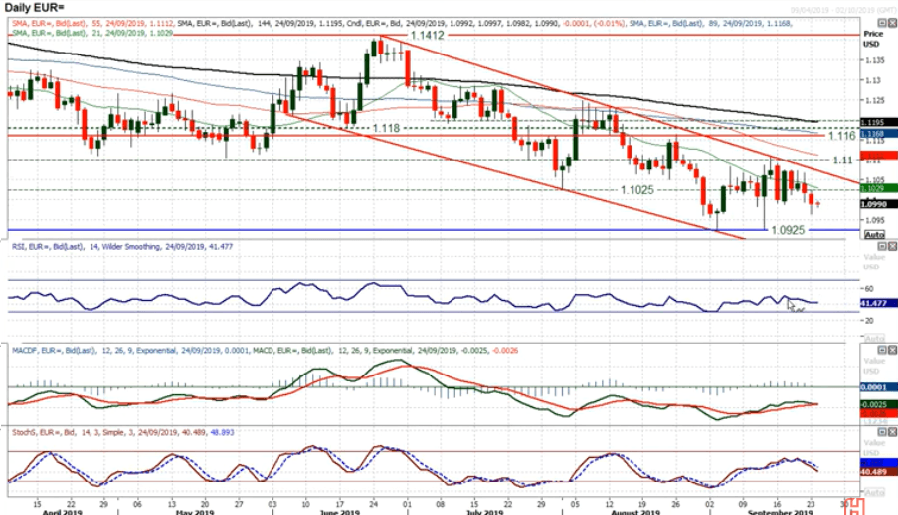Toggle Auto scale on the RSI axis
The image size is (898, 515).
click(x=875, y=339)
